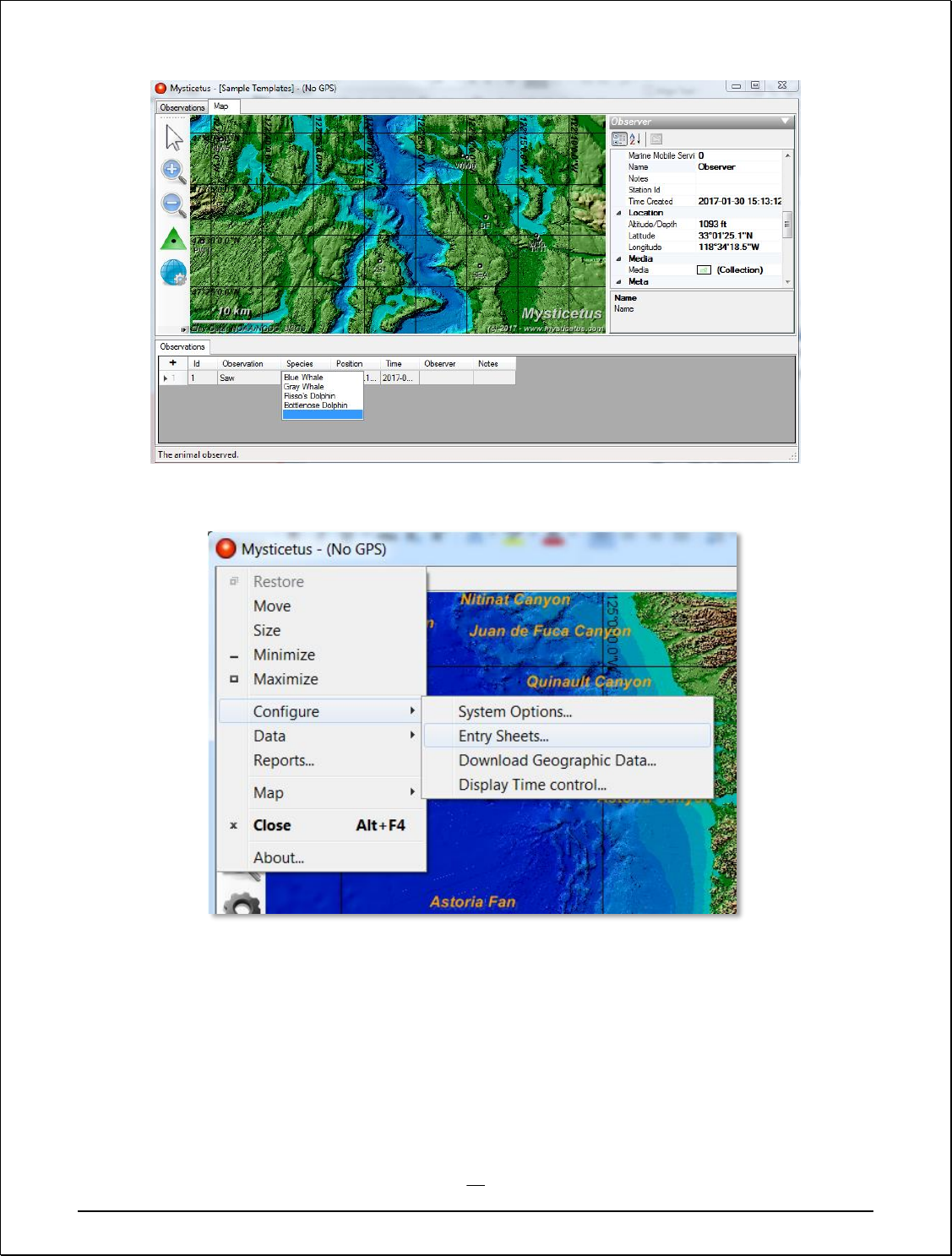Viewport: 952px width, 1256px height.
Task: Click the Categorized view icon in Observer panel
Action: tap(619, 139)
